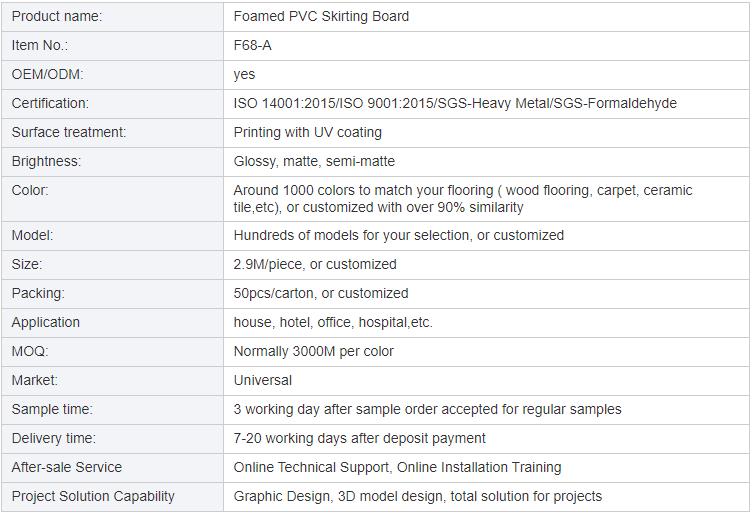
Task: Click the "Surface treatment:" label
Action: click(x=69, y=132)
